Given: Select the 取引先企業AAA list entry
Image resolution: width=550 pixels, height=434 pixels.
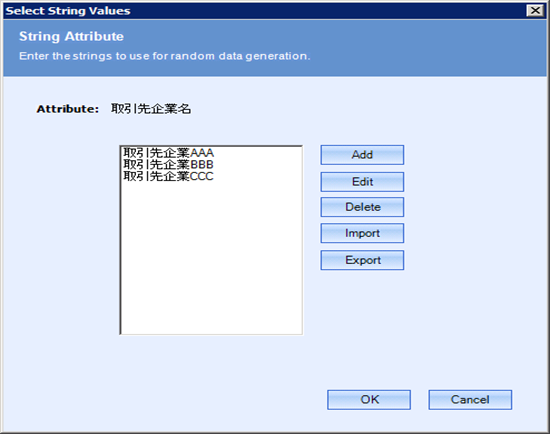Looking at the screenshot, I should 168,153.
